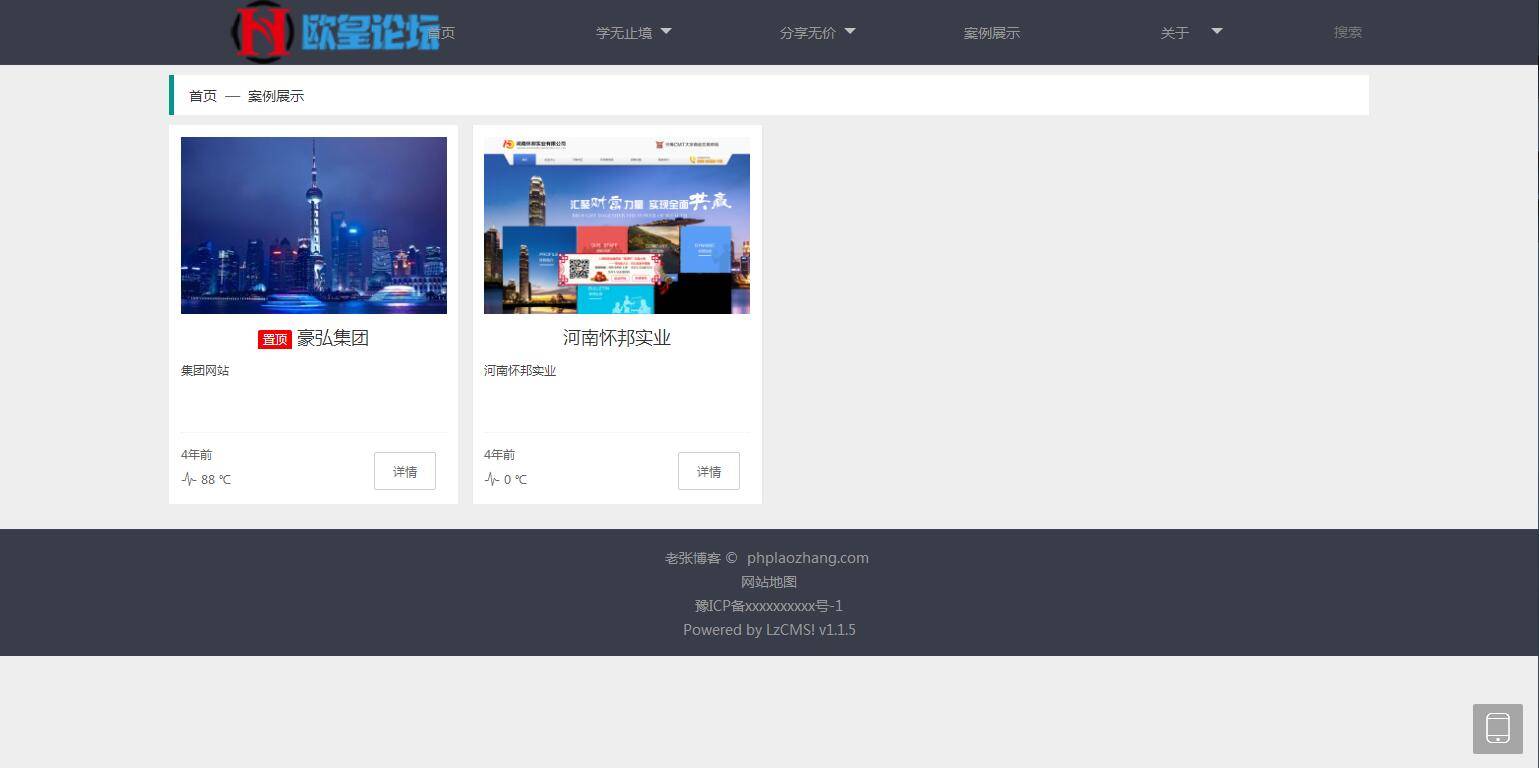Select 案例展示 in the navigation bar
This screenshot has width=1539, height=768.
991,32
